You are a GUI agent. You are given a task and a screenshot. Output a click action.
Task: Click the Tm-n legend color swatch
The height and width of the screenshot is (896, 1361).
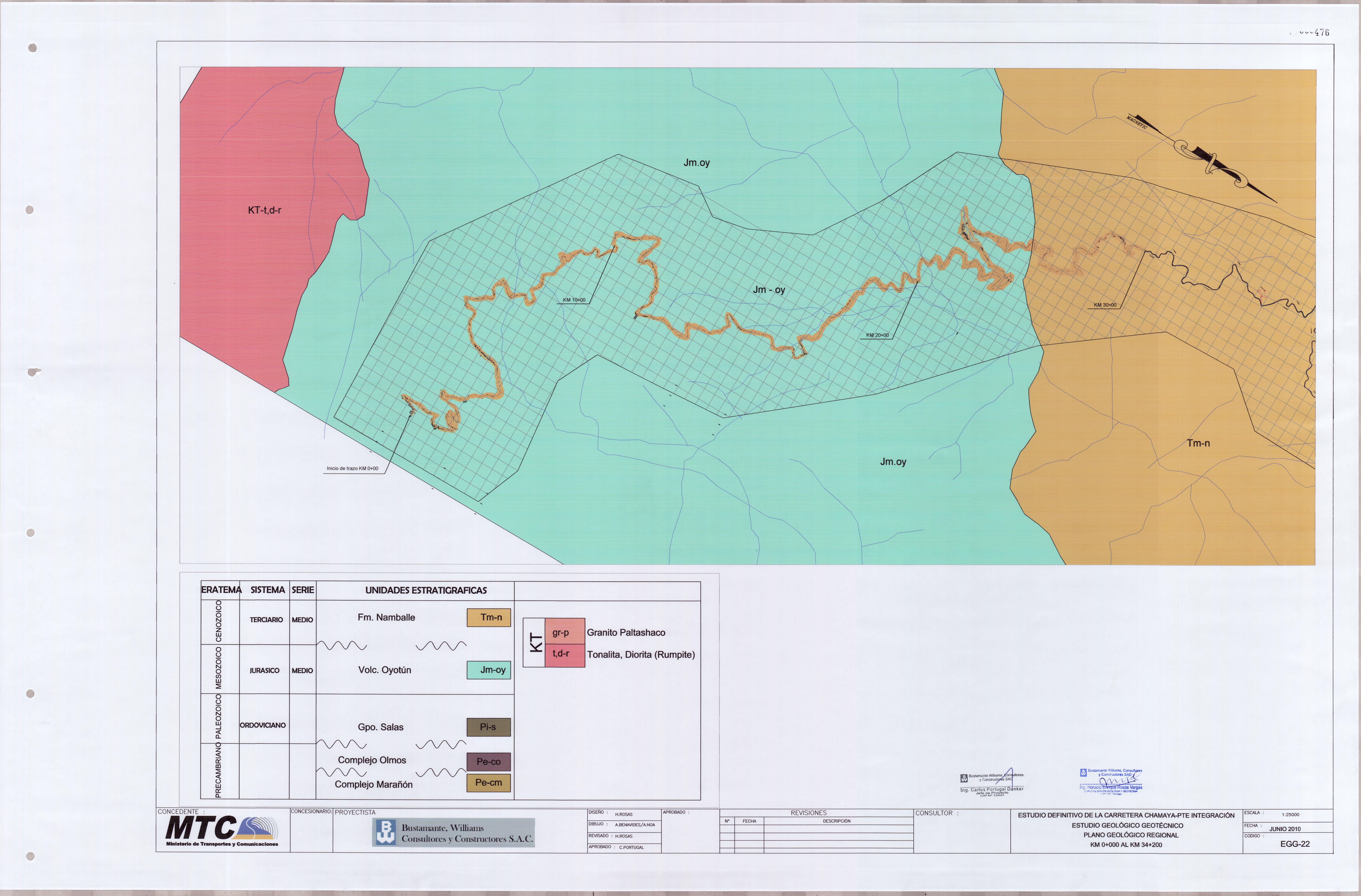pyautogui.click(x=489, y=617)
